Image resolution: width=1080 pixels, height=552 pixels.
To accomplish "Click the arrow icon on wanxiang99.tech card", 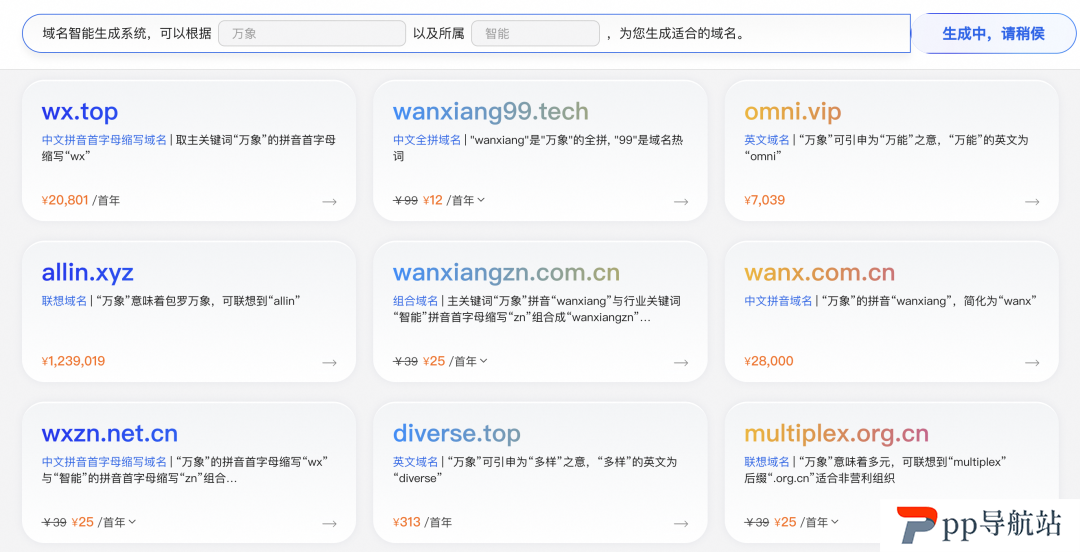I will tap(681, 201).
